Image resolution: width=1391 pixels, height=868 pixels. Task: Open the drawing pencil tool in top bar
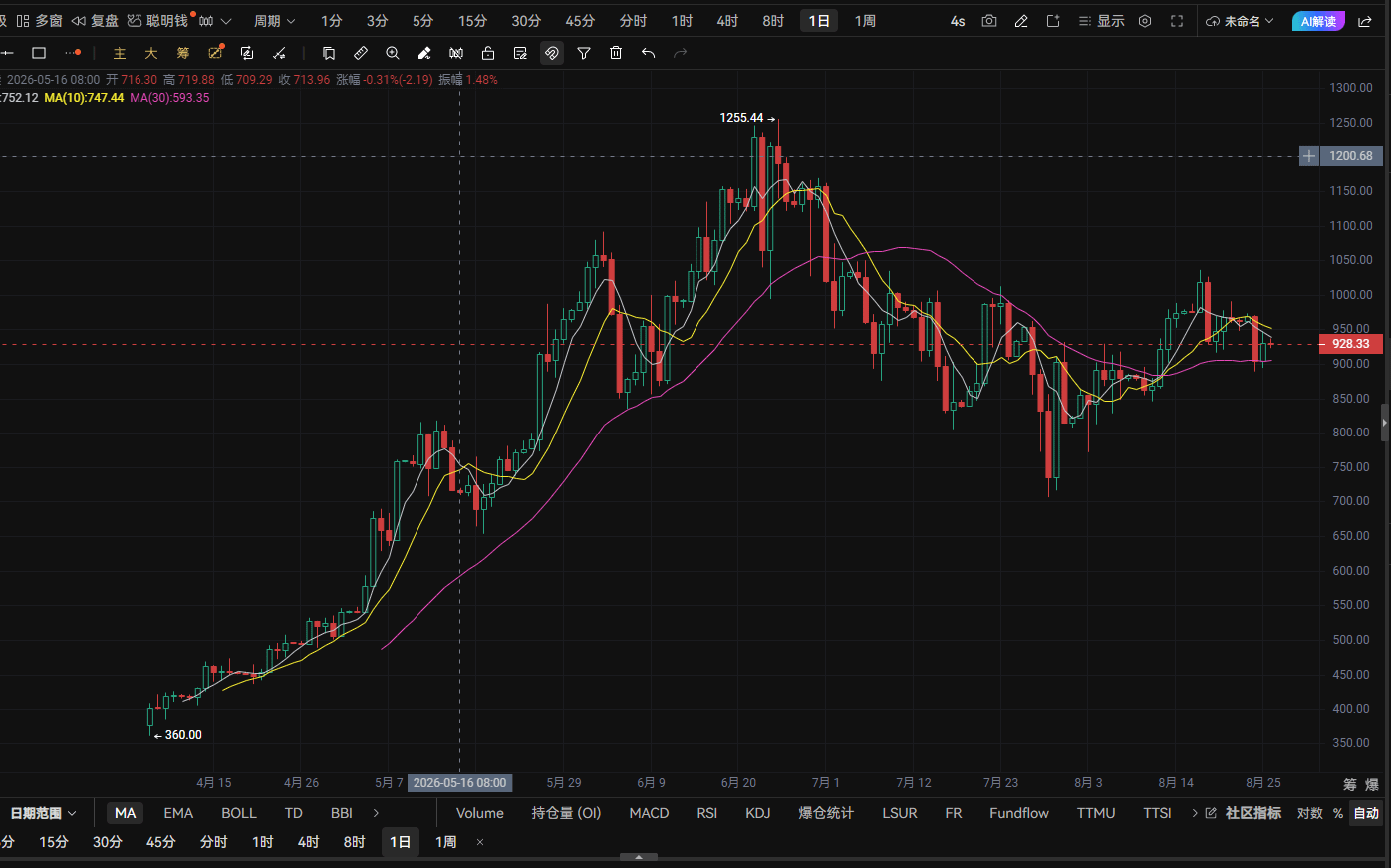click(1021, 21)
